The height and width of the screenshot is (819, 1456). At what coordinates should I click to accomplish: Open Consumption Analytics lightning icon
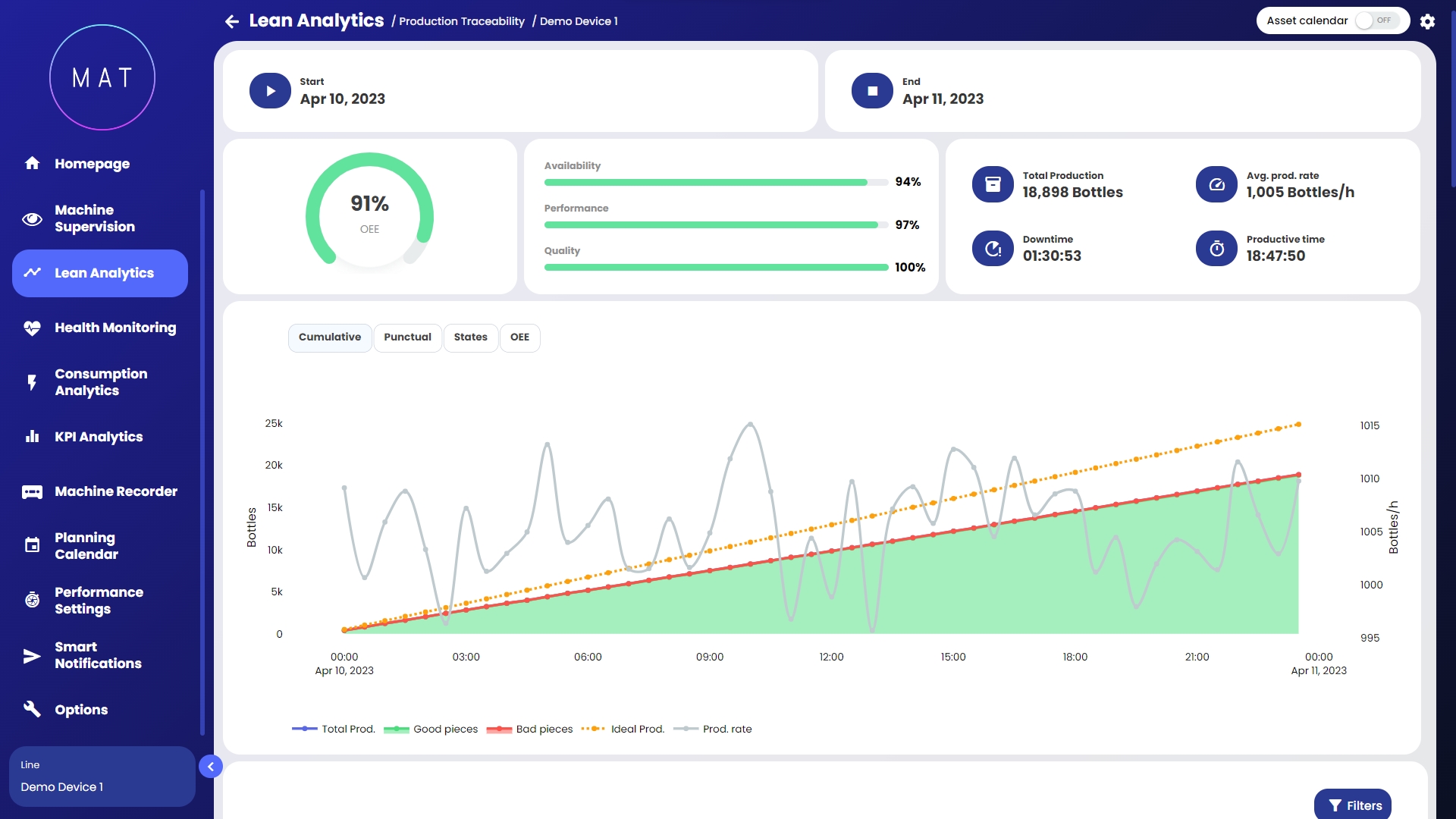pos(32,382)
